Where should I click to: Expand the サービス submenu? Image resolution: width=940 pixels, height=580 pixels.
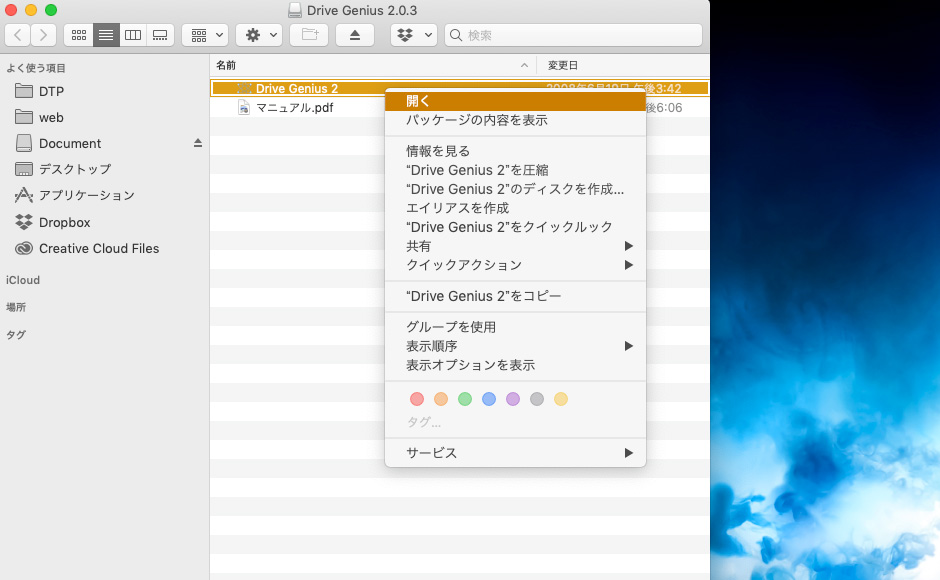pos(516,453)
